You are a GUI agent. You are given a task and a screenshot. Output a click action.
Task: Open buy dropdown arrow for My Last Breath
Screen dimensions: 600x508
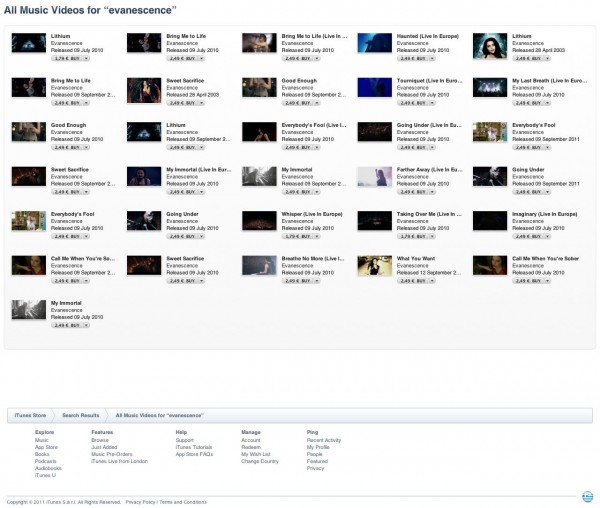(x=548, y=103)
